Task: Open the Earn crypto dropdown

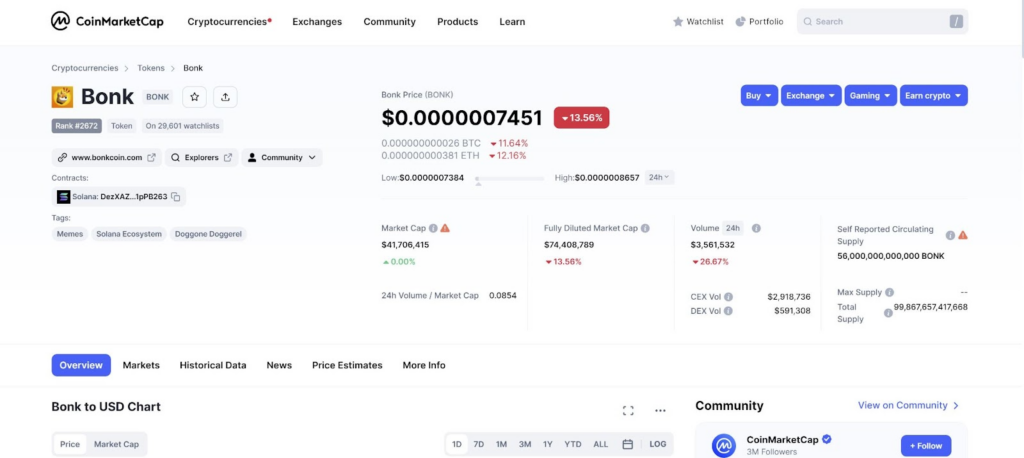Action: (x=934, y=95)
